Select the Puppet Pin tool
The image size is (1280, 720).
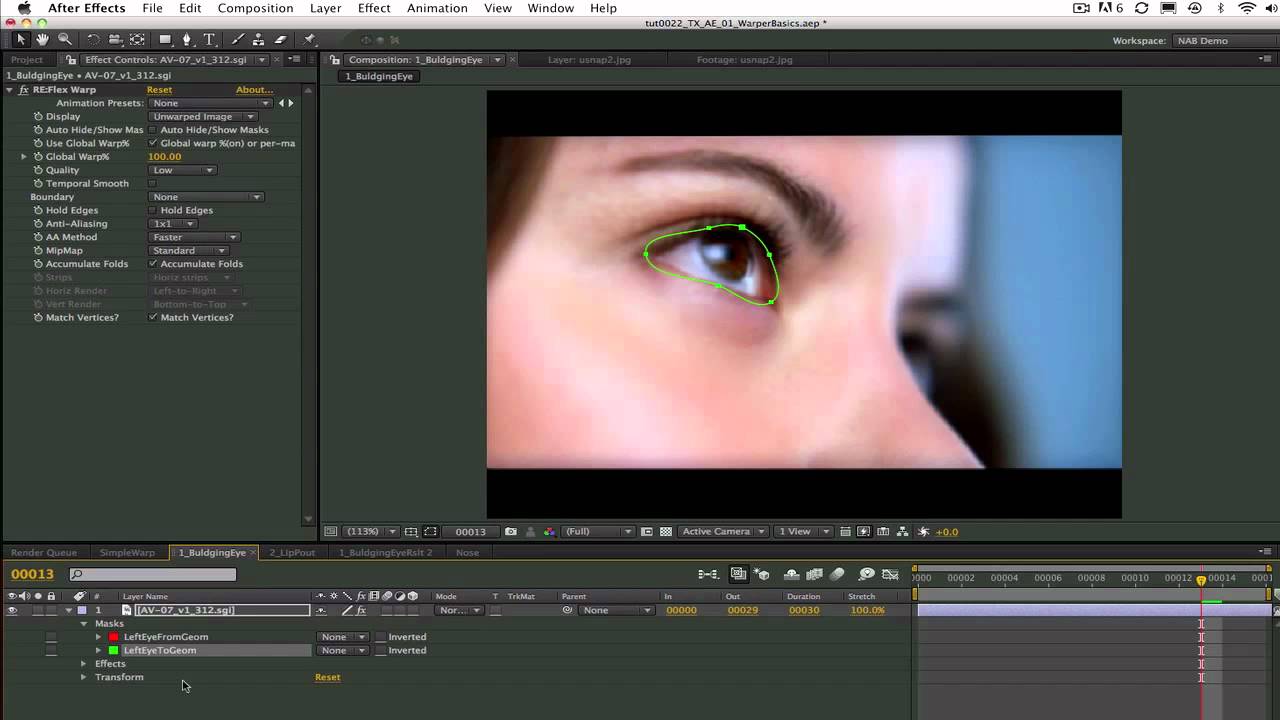(x=309, y=40)
